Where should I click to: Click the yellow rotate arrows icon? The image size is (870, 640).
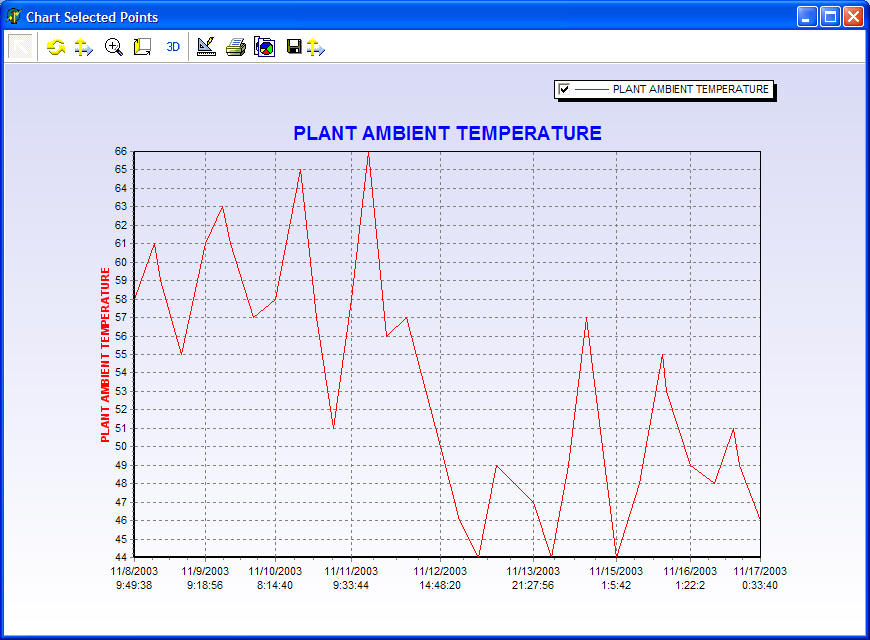56,47
